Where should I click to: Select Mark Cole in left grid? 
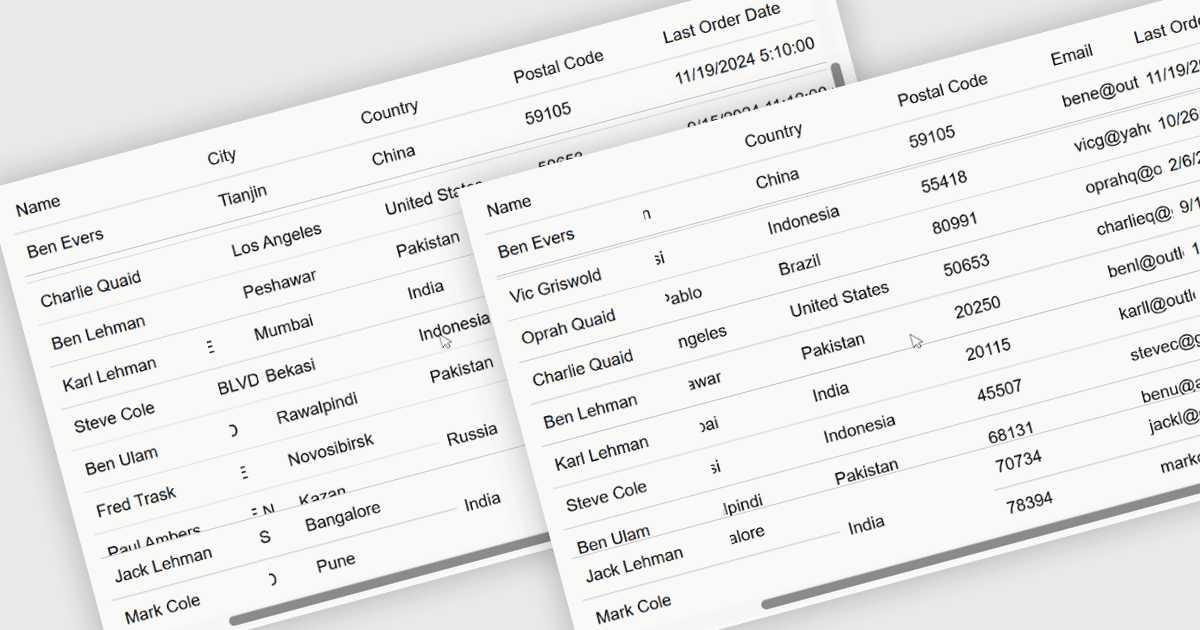[x=162, y=609]
